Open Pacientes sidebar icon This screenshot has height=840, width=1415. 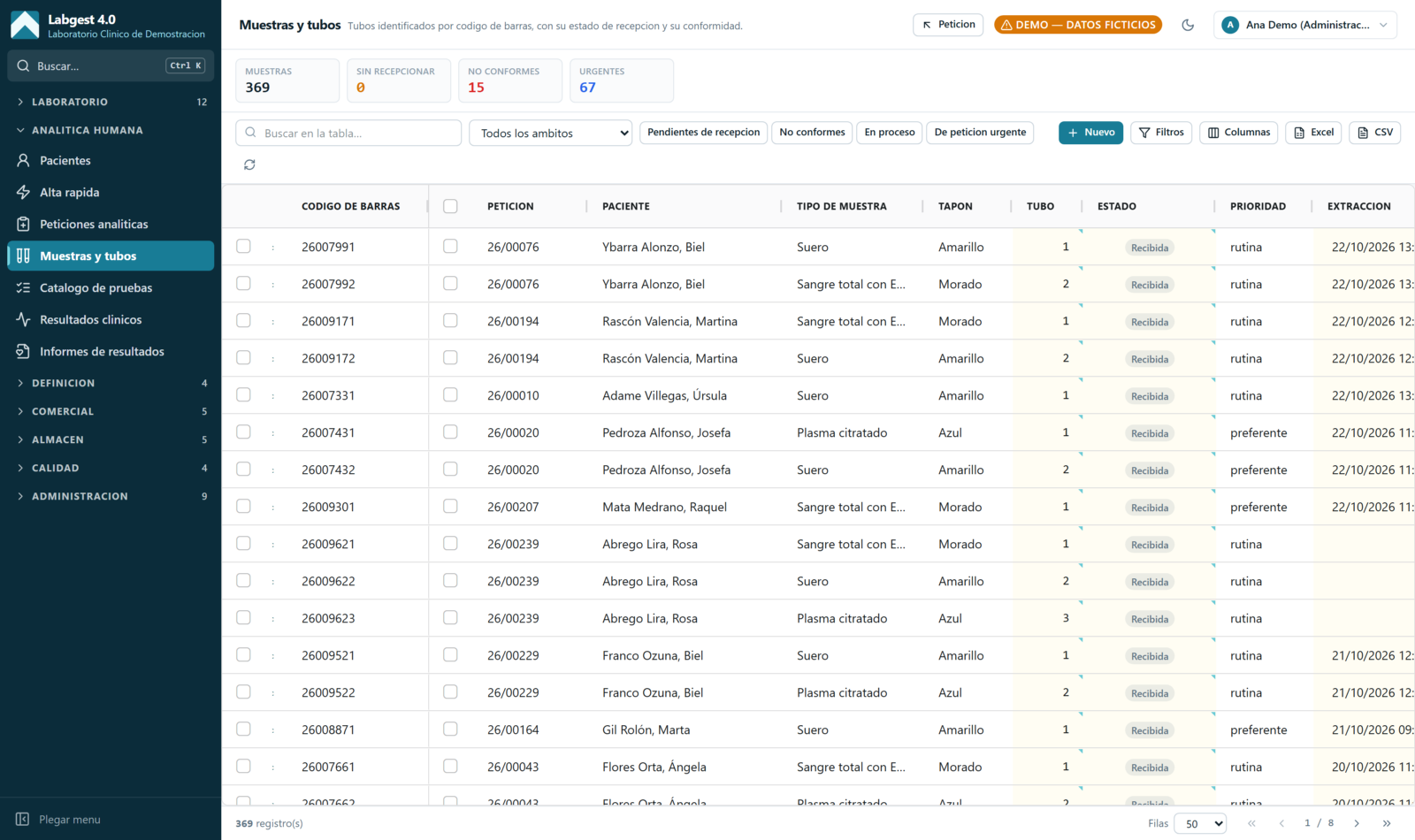[23, 160]
